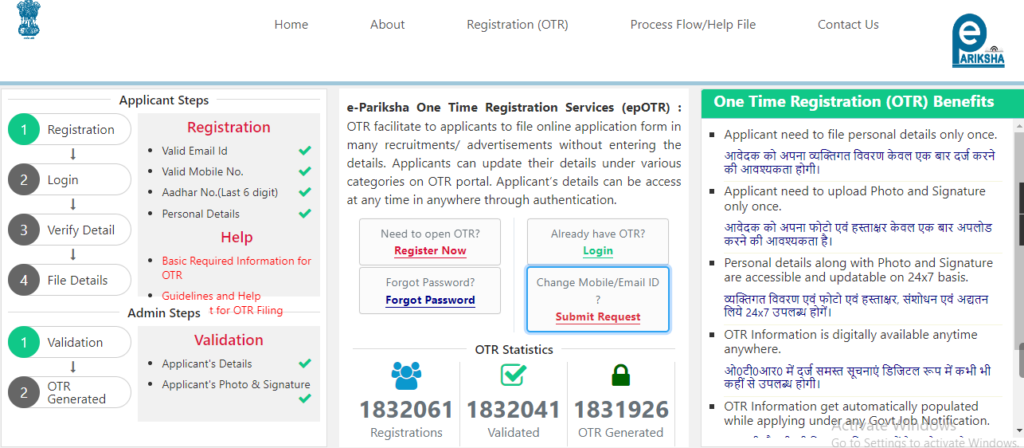Viewport: 1024px width, 448px height.
Task: Click the grey circle numbered 4 for File Details
Action: pos(24,280)
